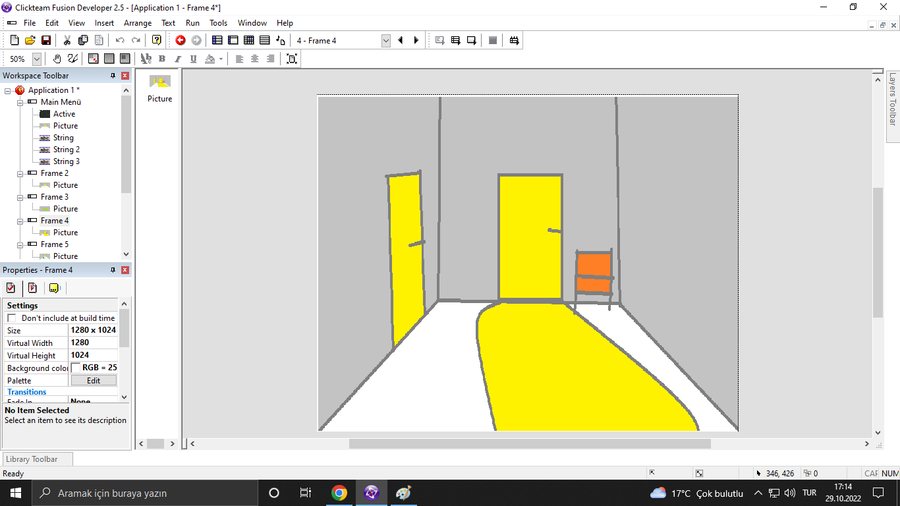Image resolution: width=900 pixels, height=506 pixels.
Task: Open the zoom 50% dropdown
Action: [x=37, y=59]
